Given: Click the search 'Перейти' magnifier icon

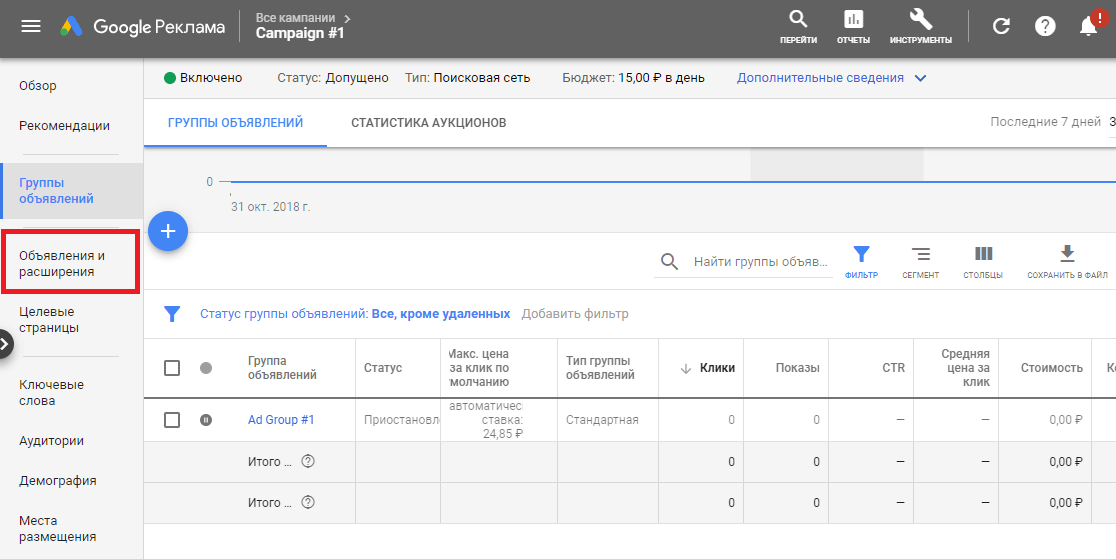Looking at the screenshot, I should coord(798,21).
